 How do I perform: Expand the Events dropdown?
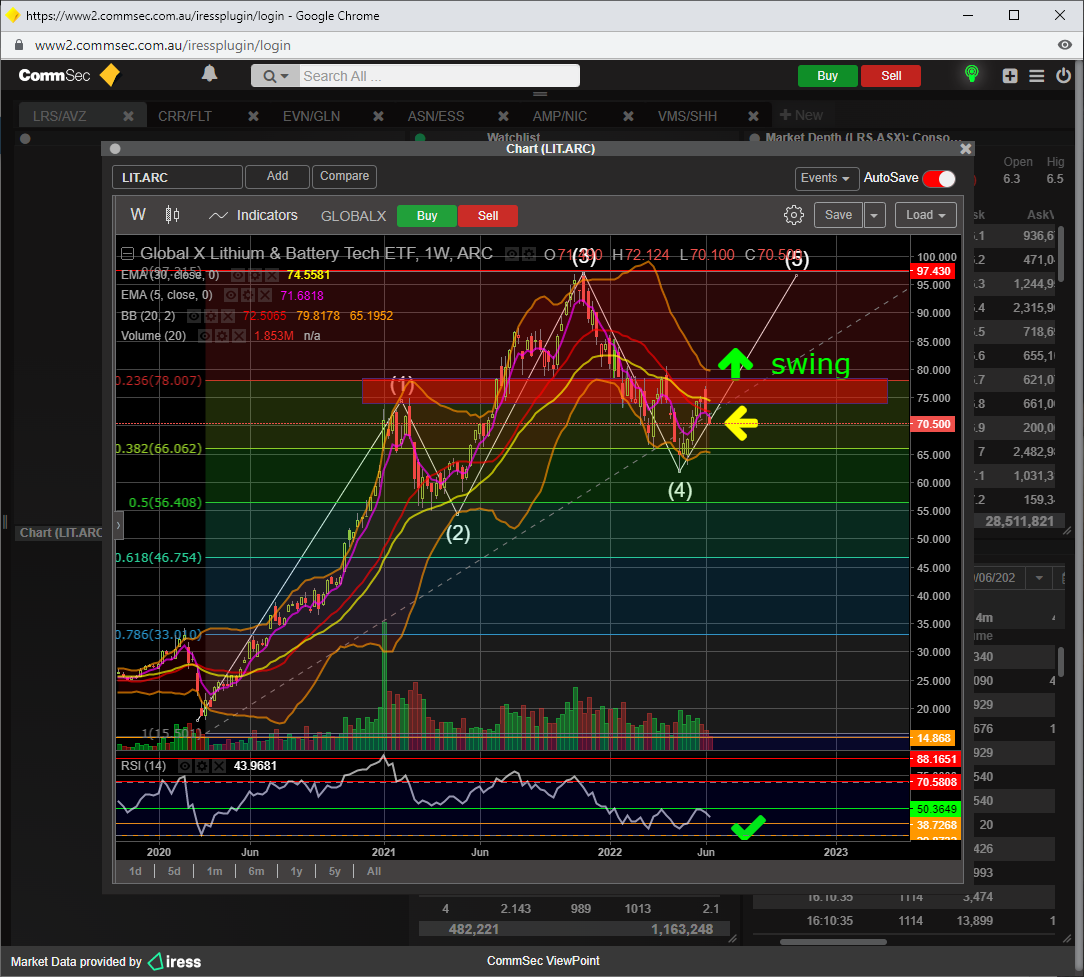click(826, 178)
